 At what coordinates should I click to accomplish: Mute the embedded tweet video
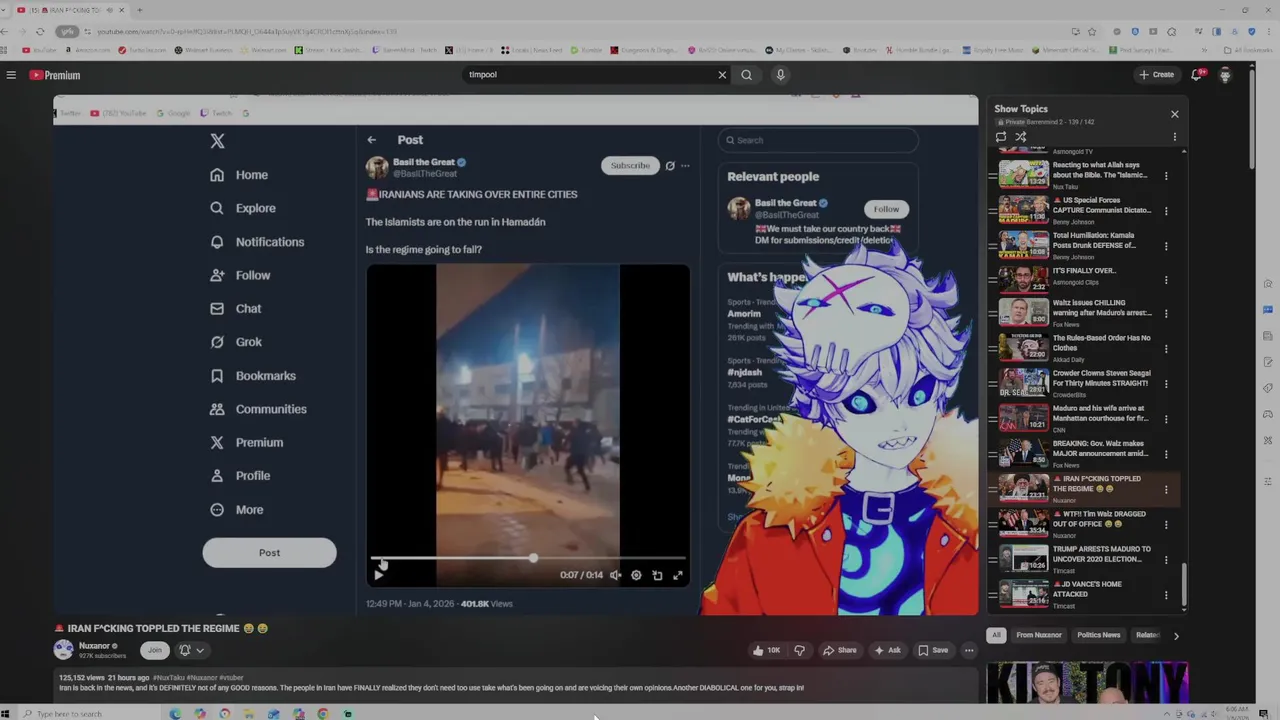click(615, 575)
